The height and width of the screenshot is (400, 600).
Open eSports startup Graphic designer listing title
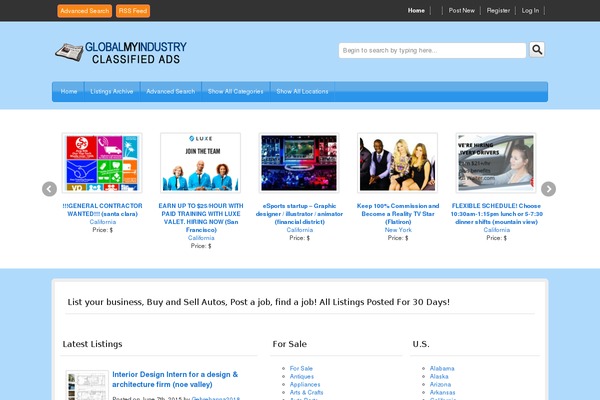click(299, 214)
